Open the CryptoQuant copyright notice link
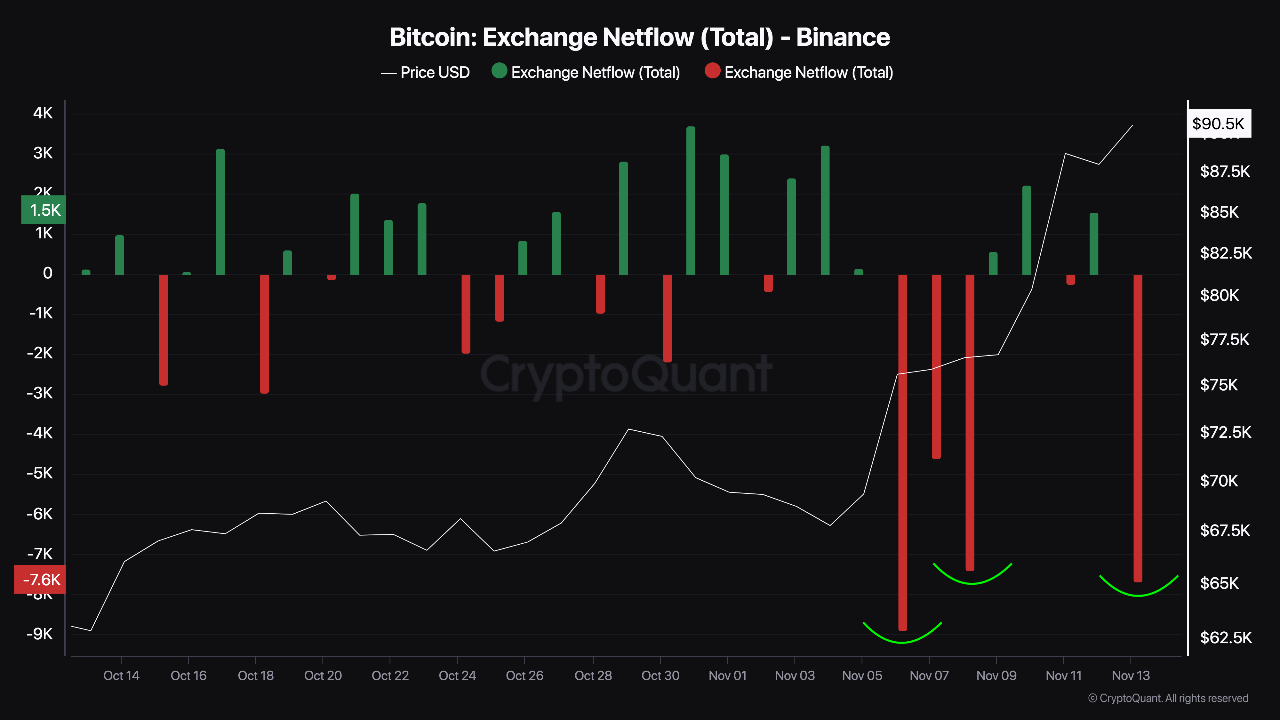This screenshot has height=720, width=1280. [x=1168, y=698]
